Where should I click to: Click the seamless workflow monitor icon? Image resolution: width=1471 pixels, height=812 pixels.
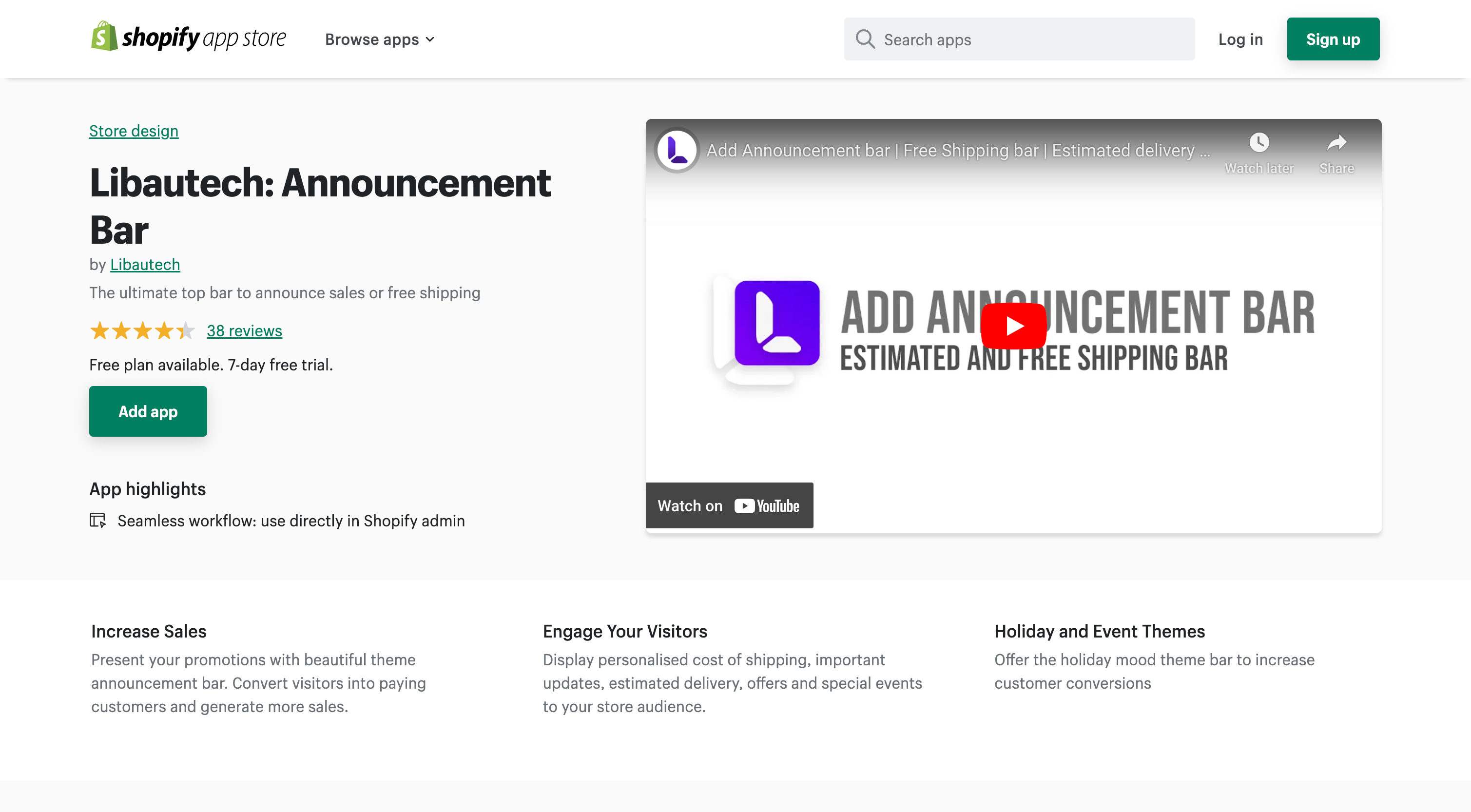98,519
